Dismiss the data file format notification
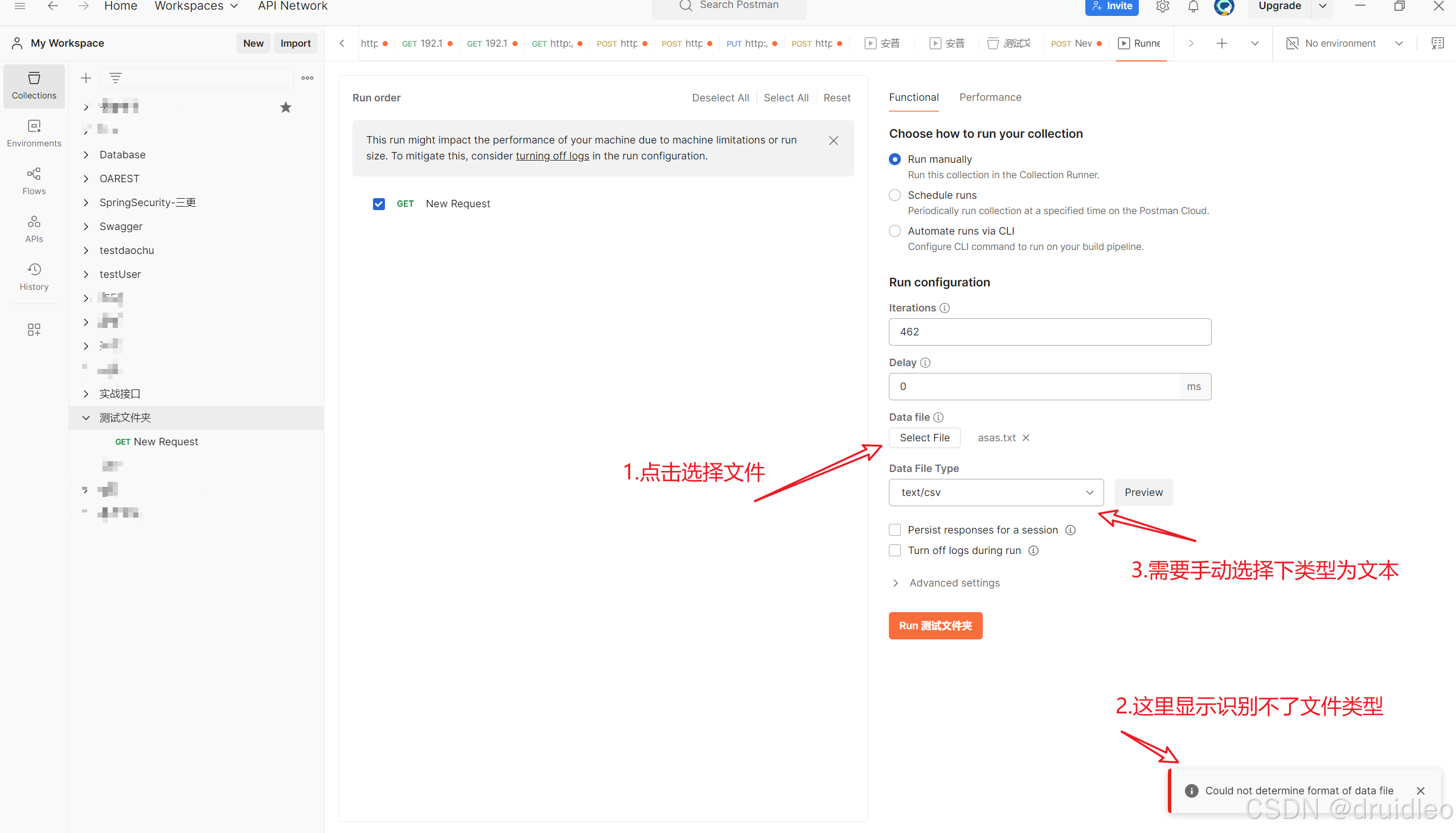Image resolution: width=1456 pixels, height=833 pixels. coord(1420,791)
